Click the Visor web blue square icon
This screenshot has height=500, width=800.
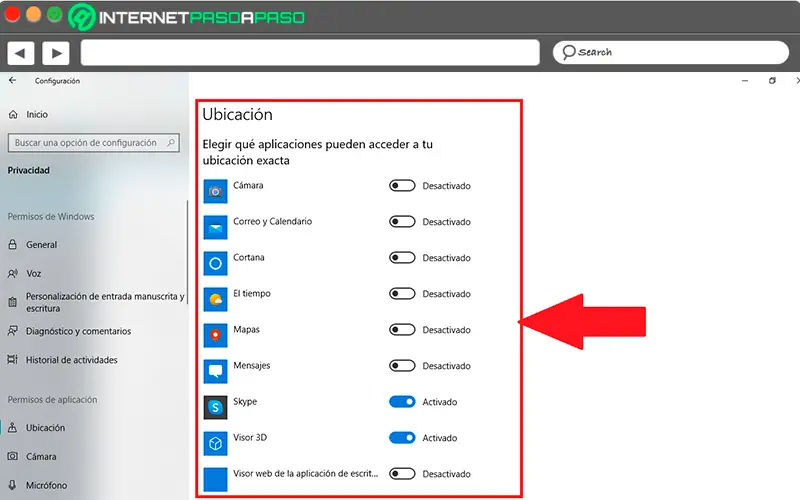click(x=215, y=480)
